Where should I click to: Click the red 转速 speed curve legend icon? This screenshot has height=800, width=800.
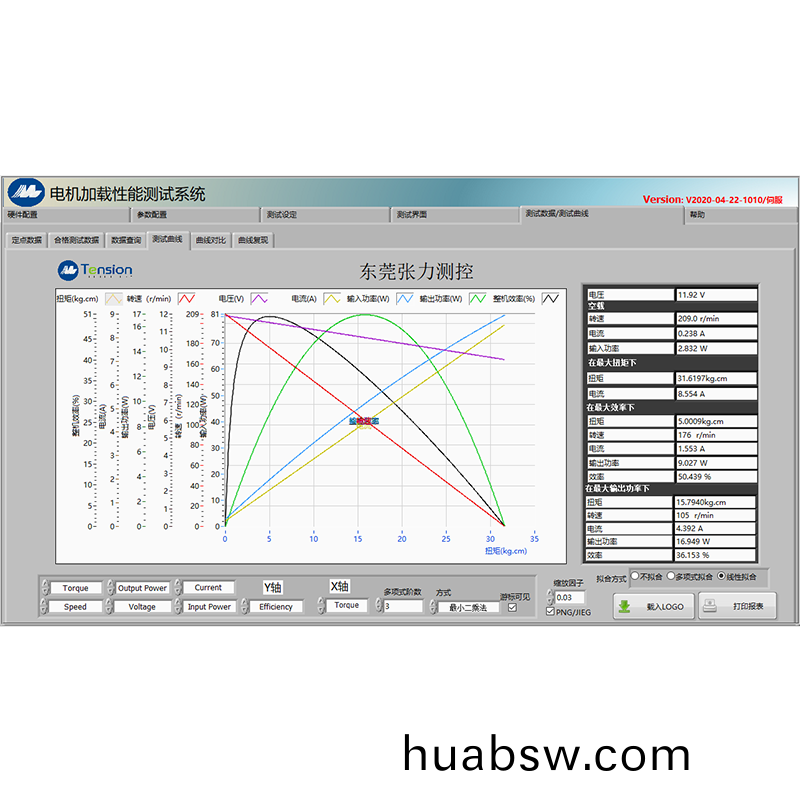pos(186,298)
